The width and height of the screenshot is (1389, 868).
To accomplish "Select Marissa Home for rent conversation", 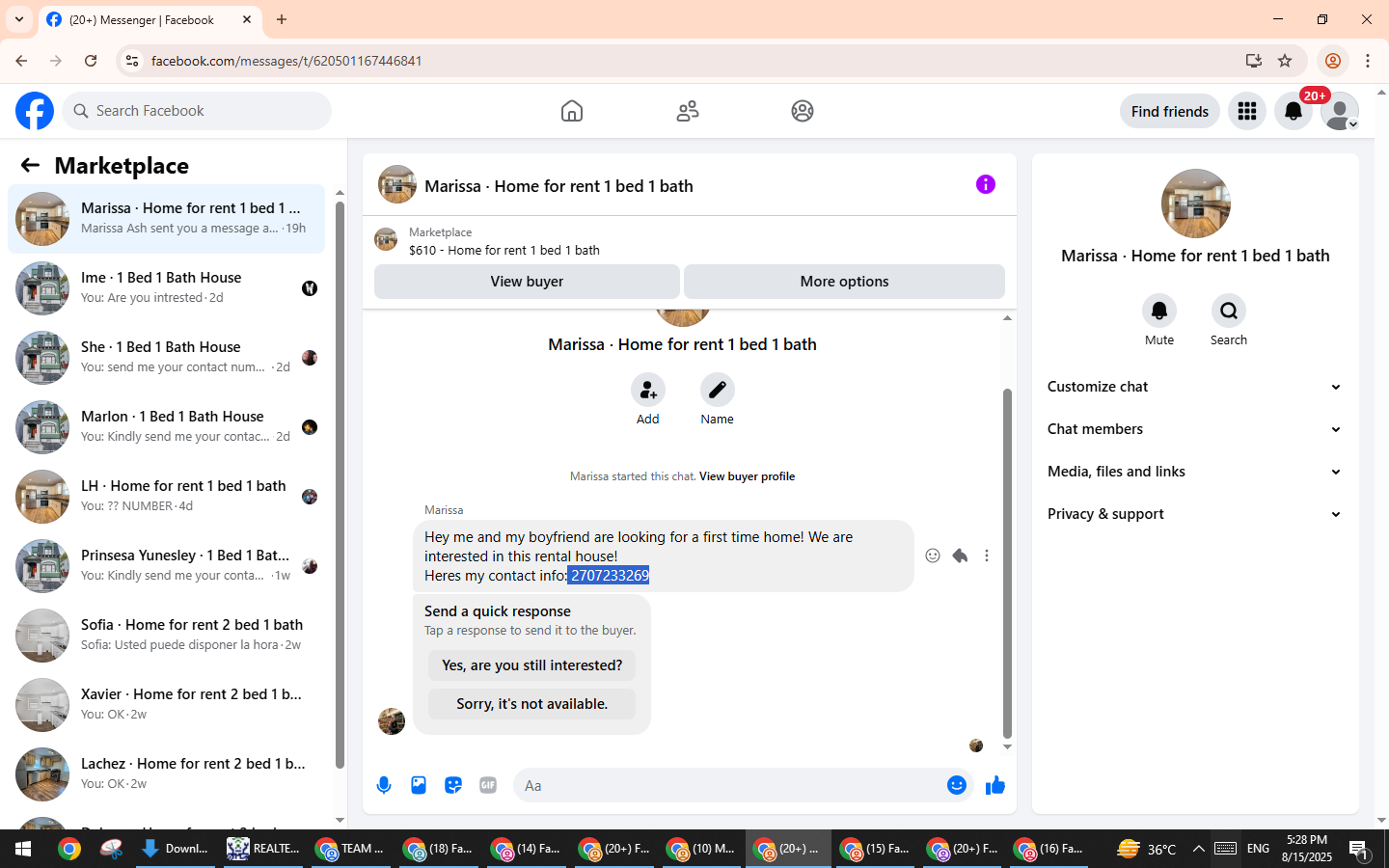I will (166, 219).
